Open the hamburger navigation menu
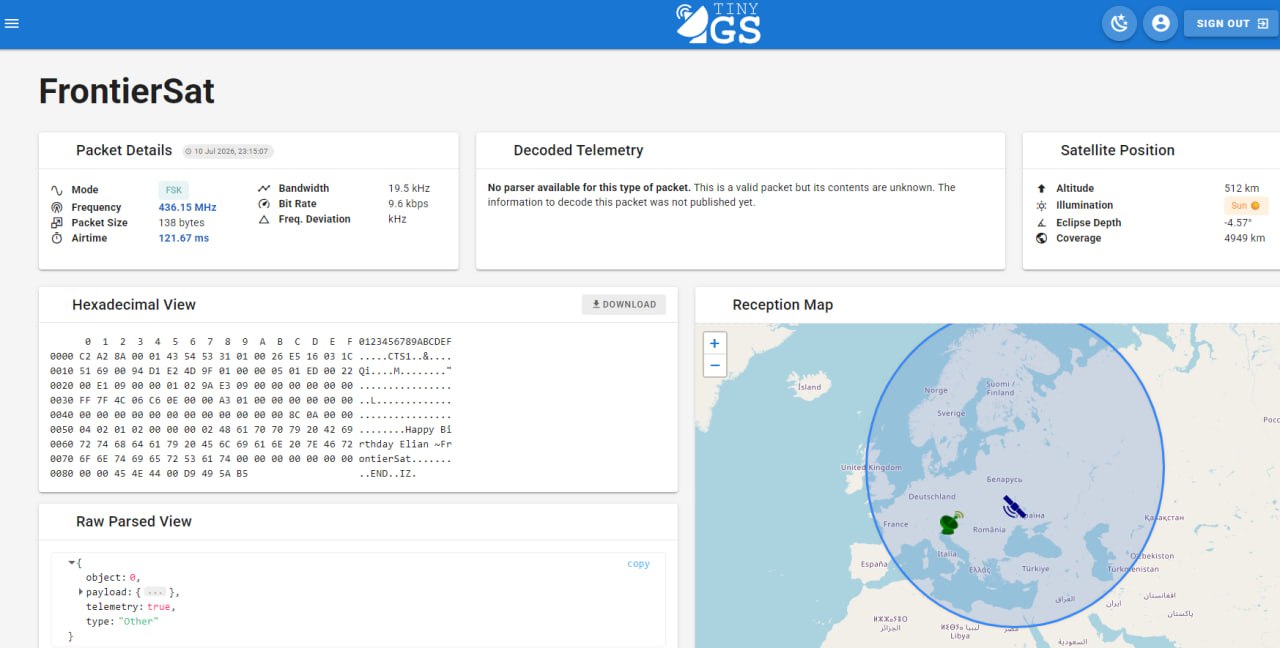Screen dimensions: 1280x648 [x=12, y=23]
